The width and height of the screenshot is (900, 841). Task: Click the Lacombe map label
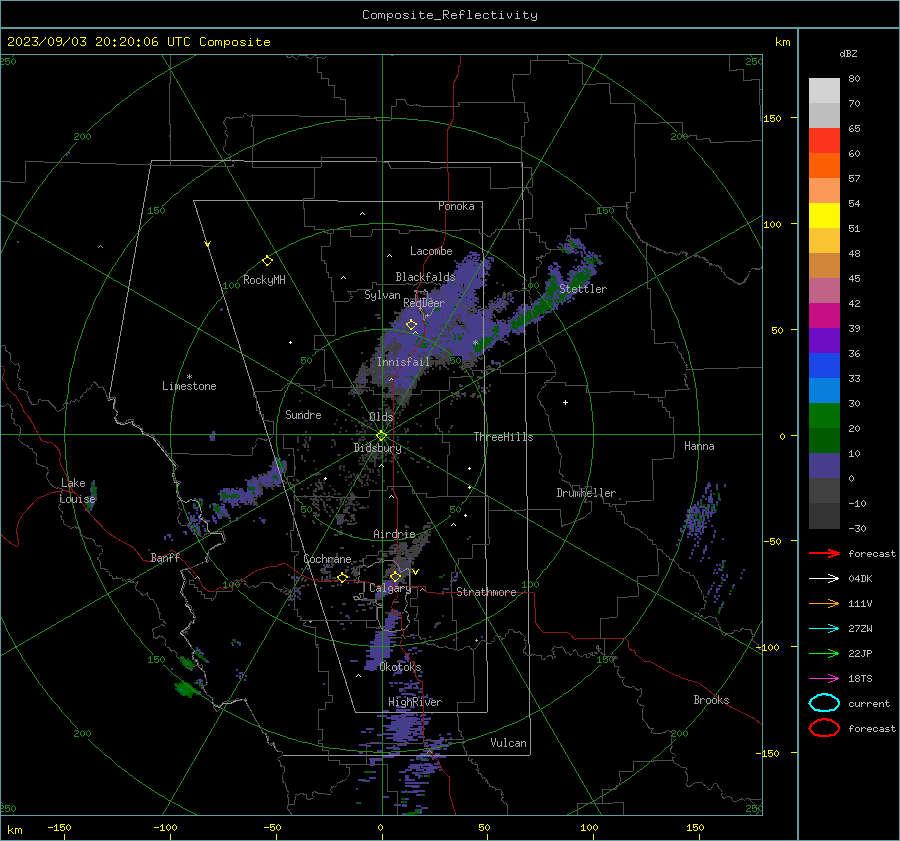tap(431, 251)
